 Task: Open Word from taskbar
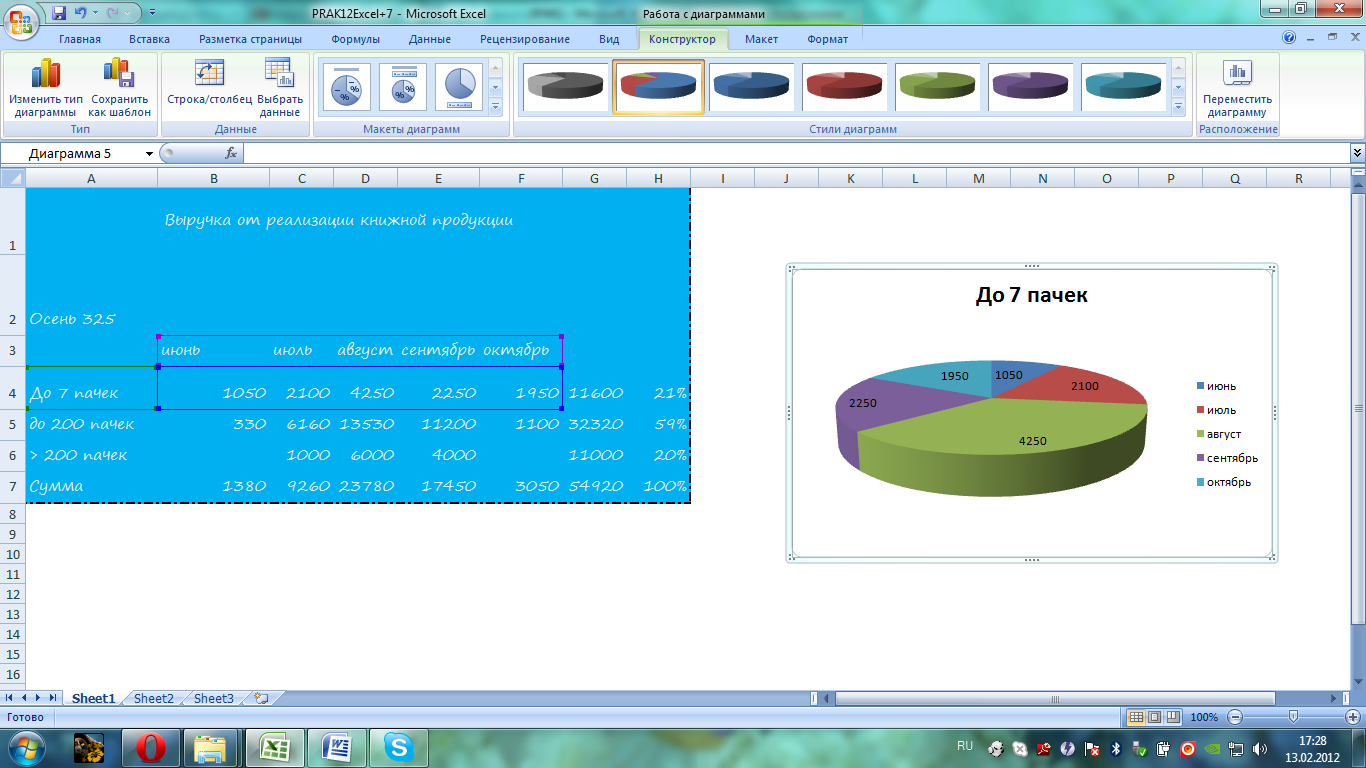337,748
